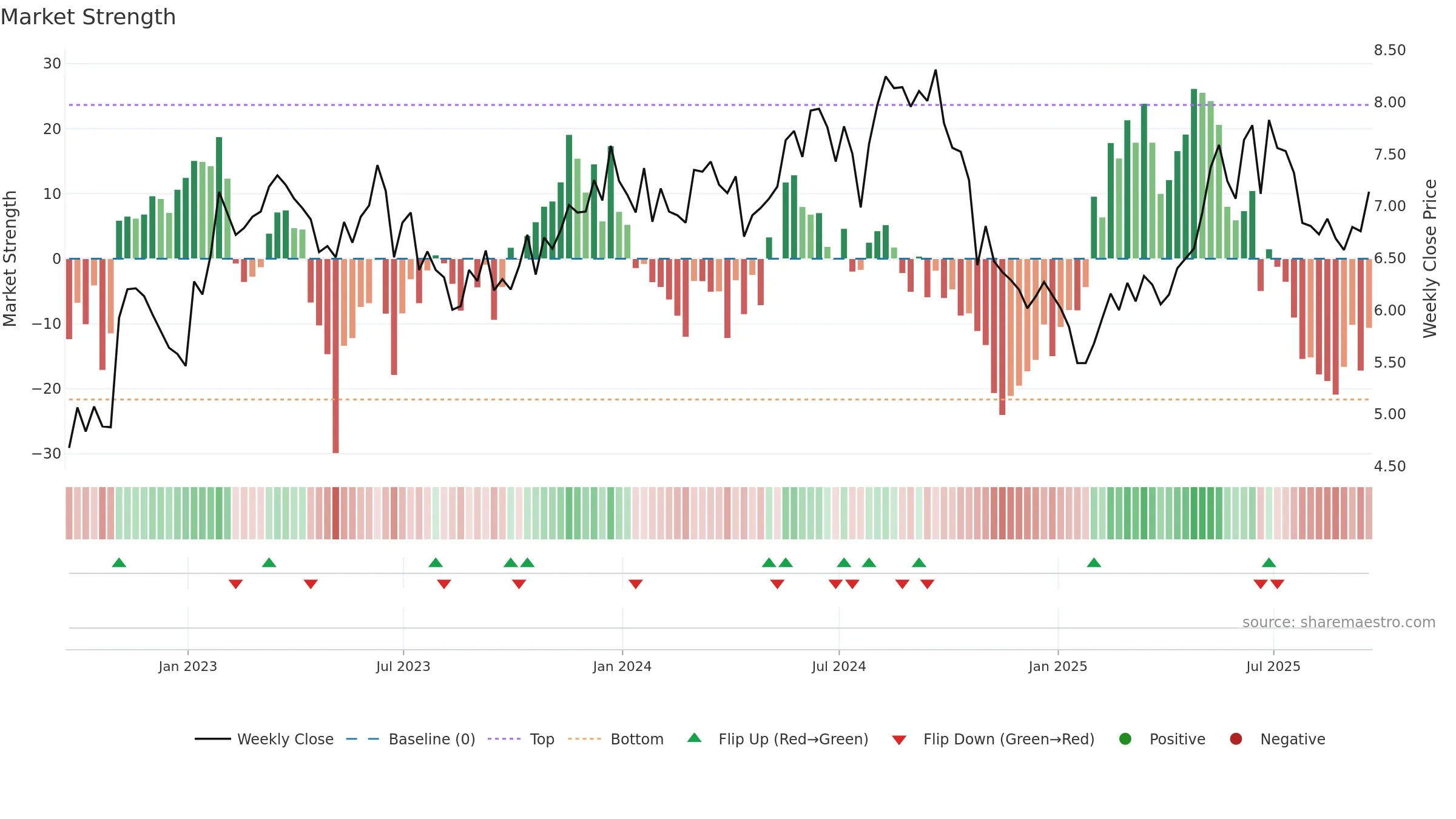Viewport: 1456px width, 819px height.
Task: Toggle Flip Up (Red→Green) legend entry
Action: pos(778,739)
